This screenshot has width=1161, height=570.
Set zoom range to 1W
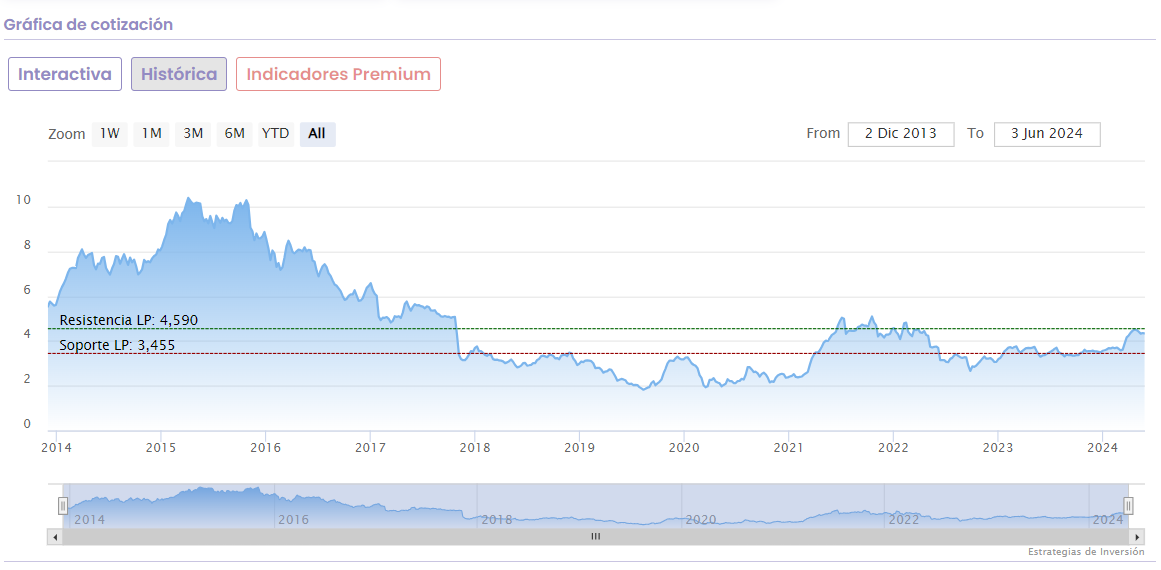(x=110, y=134)
